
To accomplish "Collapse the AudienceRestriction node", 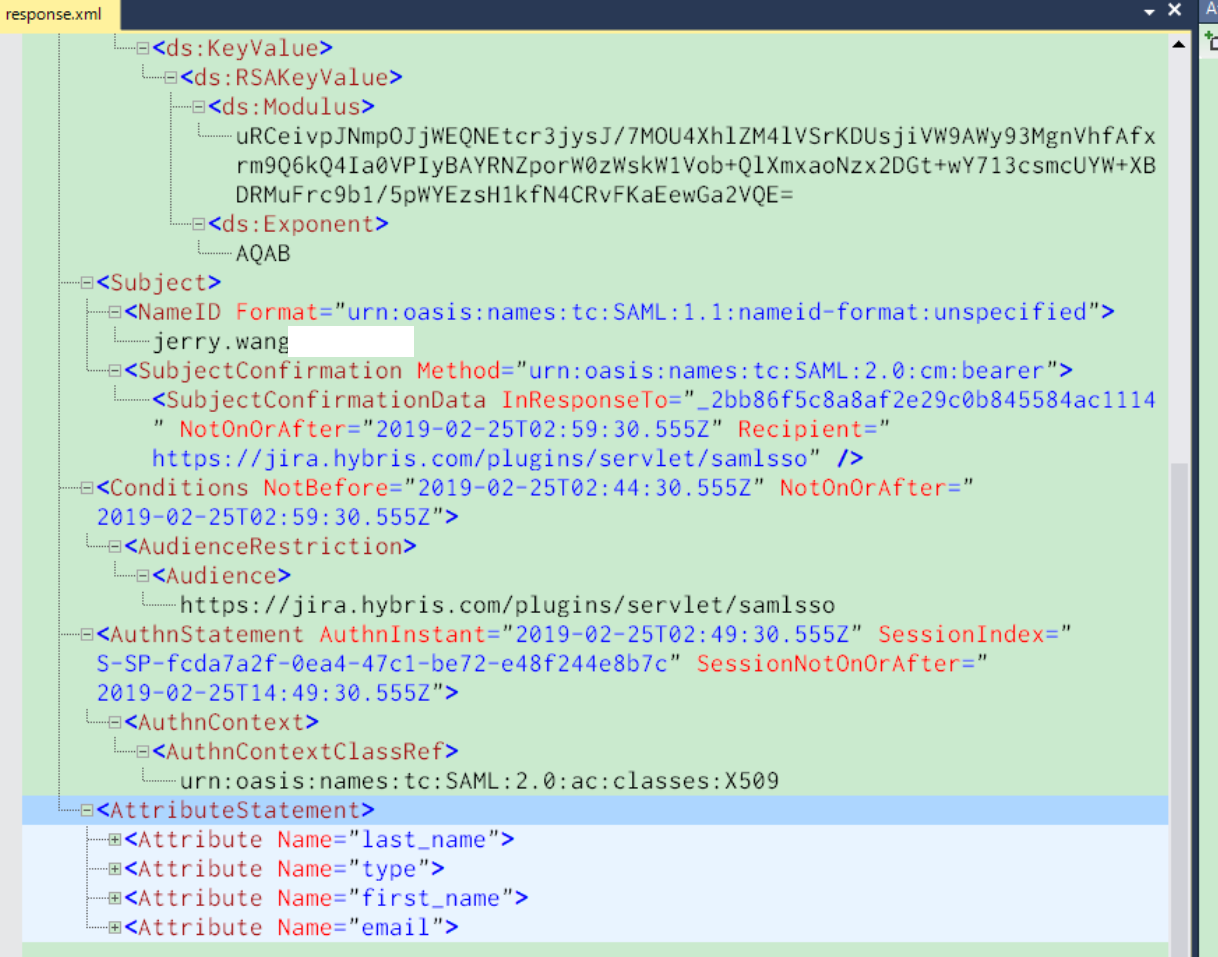I will click(116, 547).
